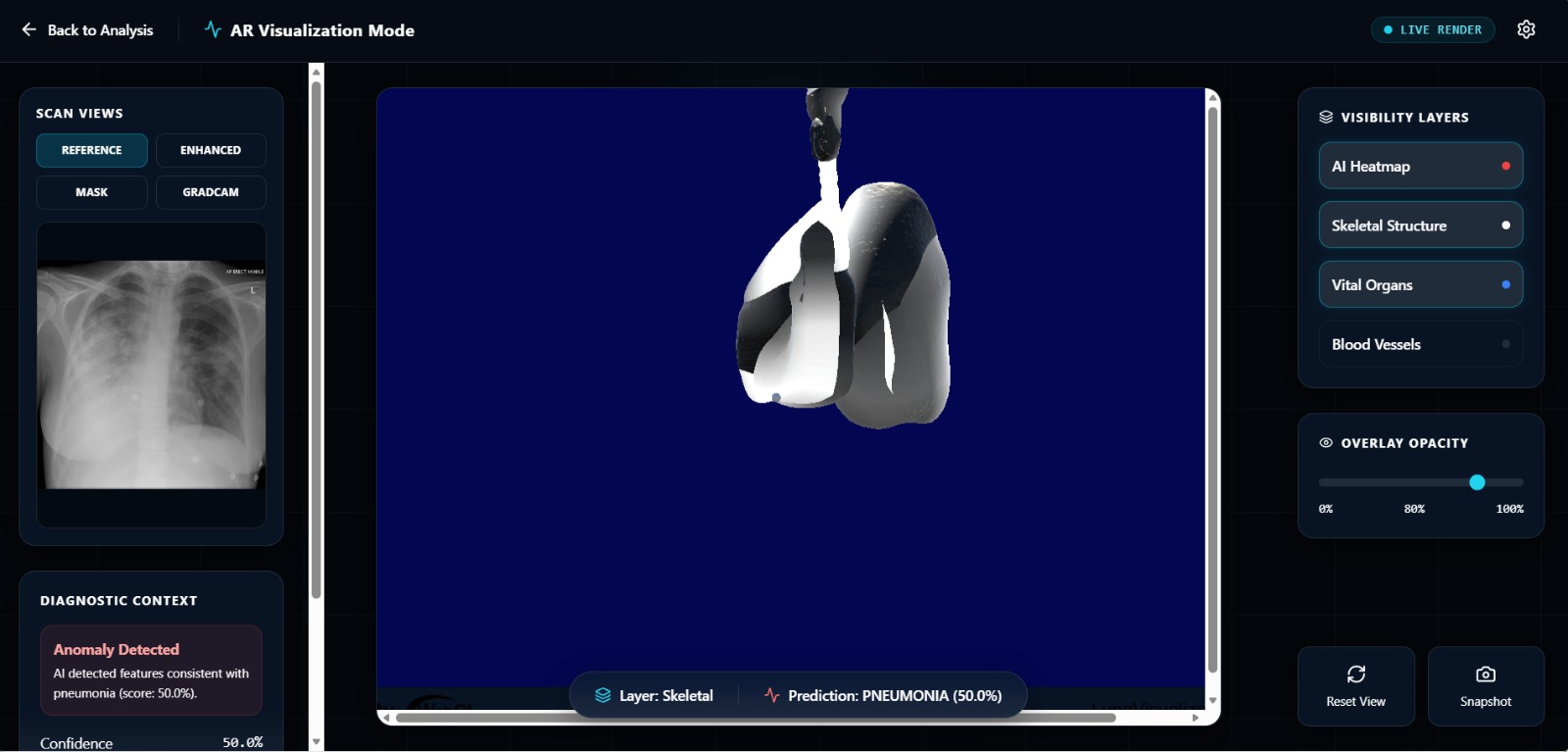Go back via Back to Analysis

point(87,29)
